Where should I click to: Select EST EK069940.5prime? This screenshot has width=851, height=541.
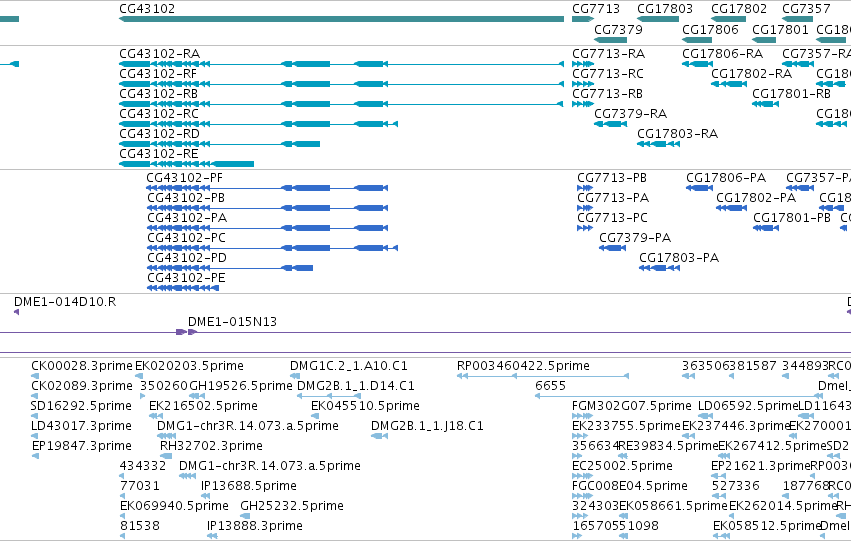(x=174, y=506)
